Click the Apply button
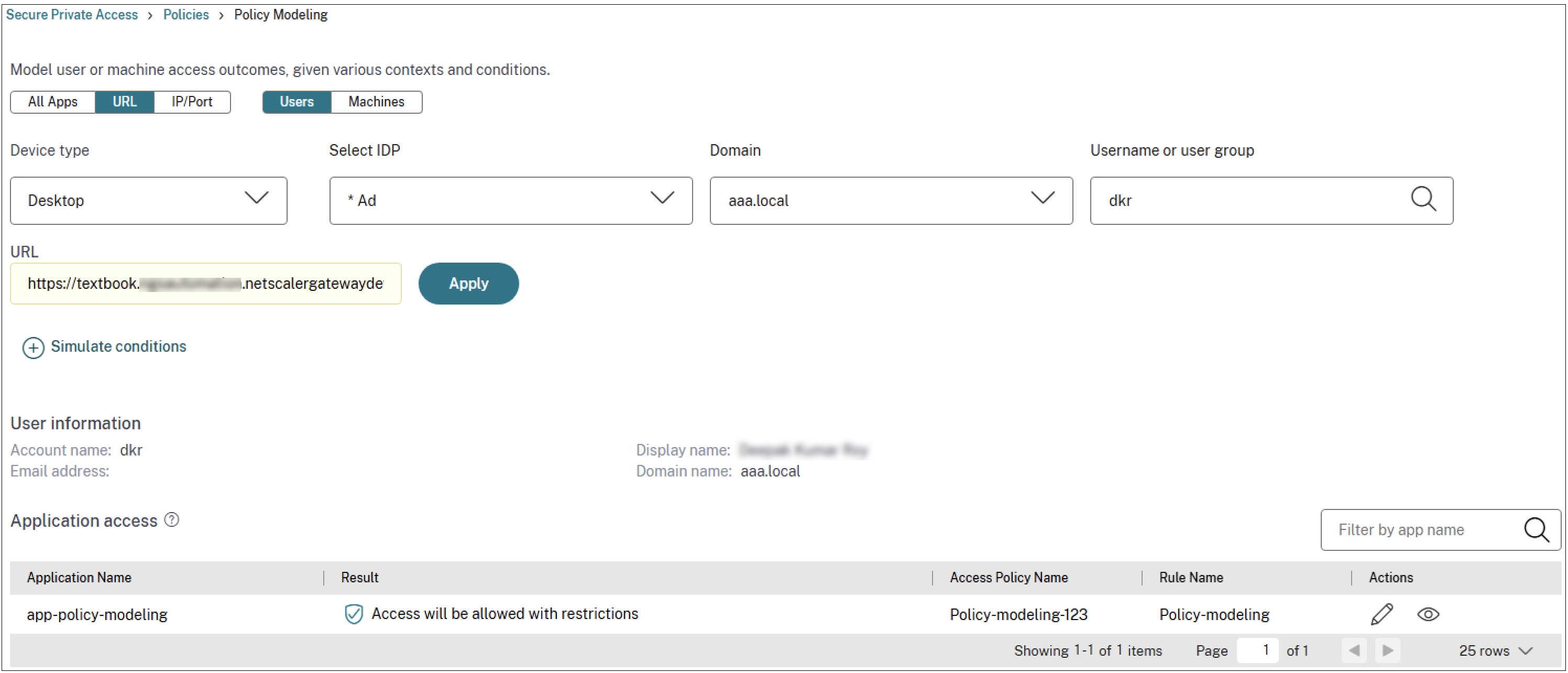 click(x=468, y=283)
